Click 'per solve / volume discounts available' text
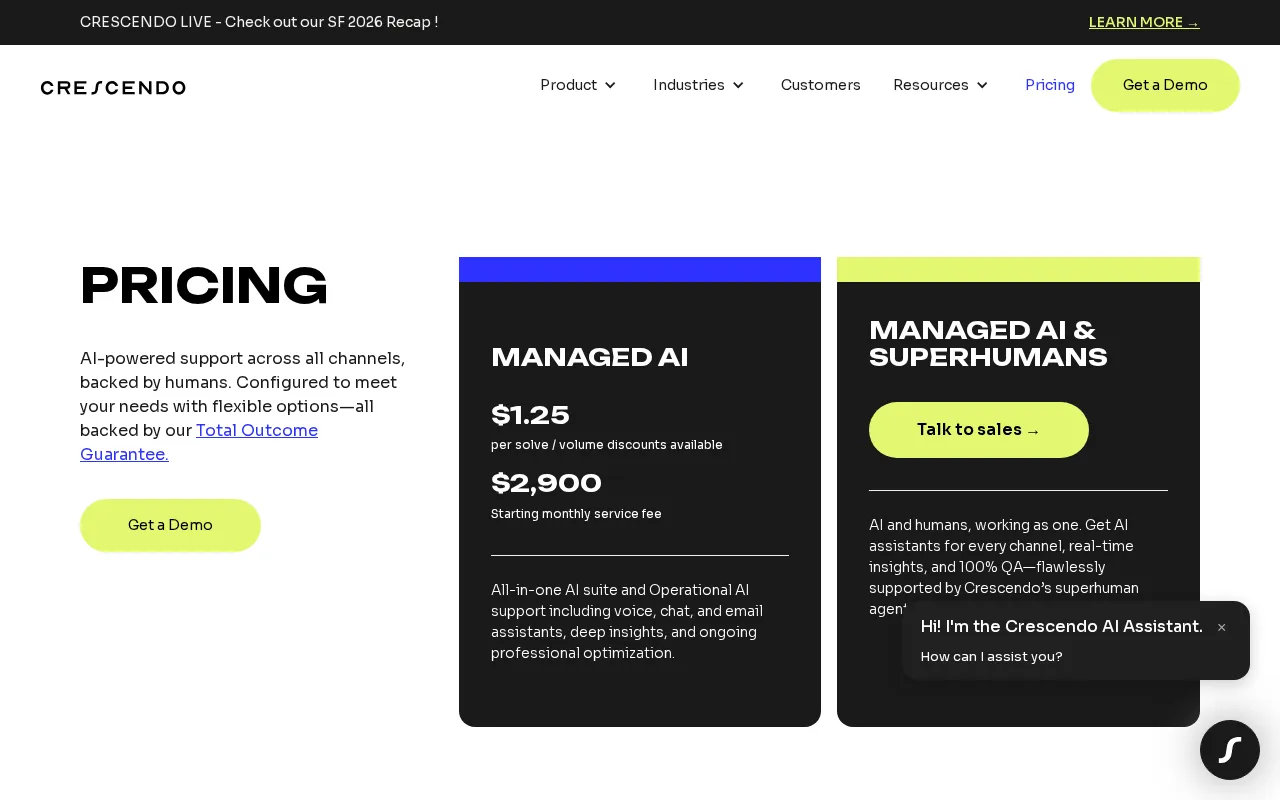Image resolution: width=1280 pixels, height=800 pixels. click(x=607, y=445)
